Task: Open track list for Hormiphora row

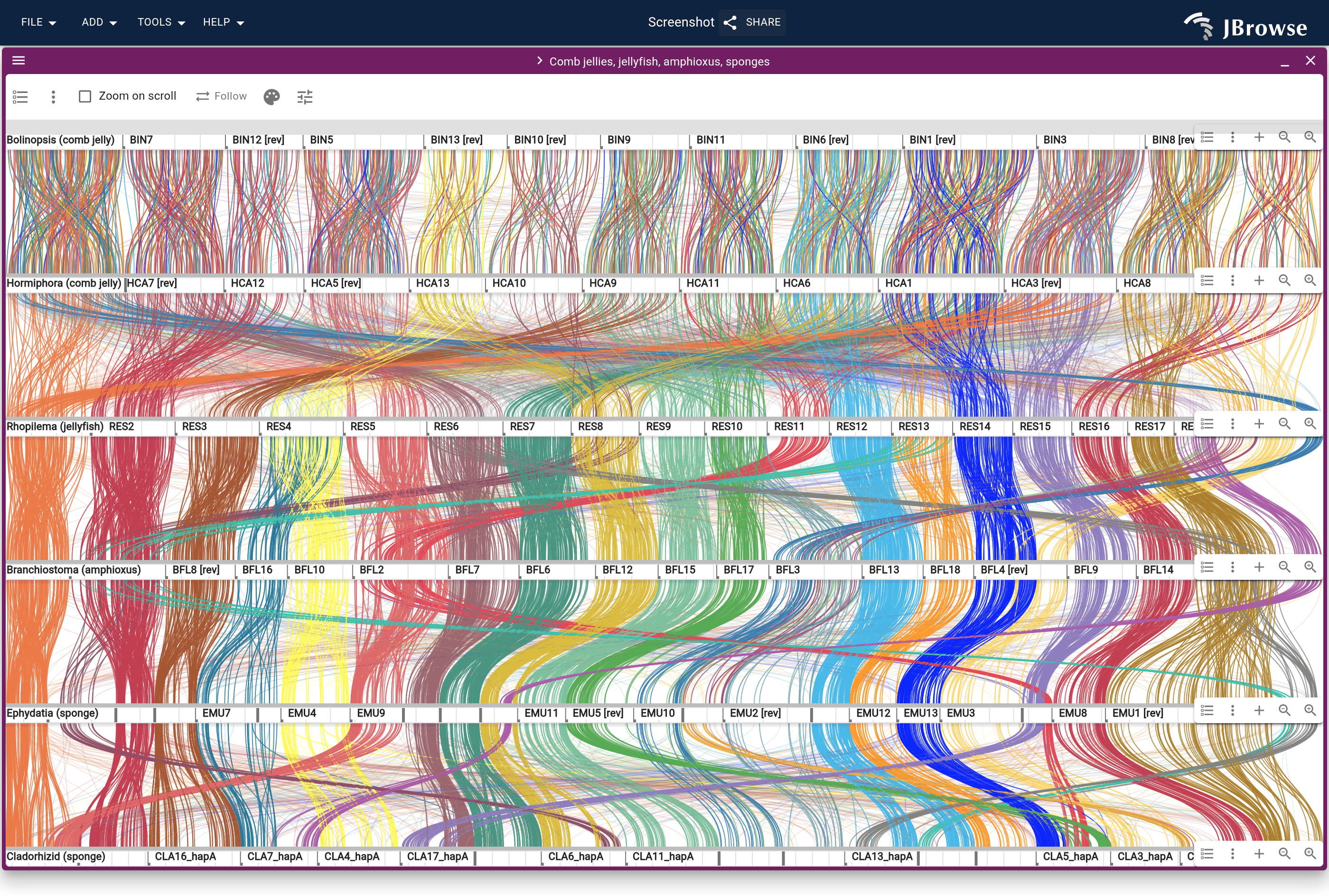Action: click(1207, 280)
